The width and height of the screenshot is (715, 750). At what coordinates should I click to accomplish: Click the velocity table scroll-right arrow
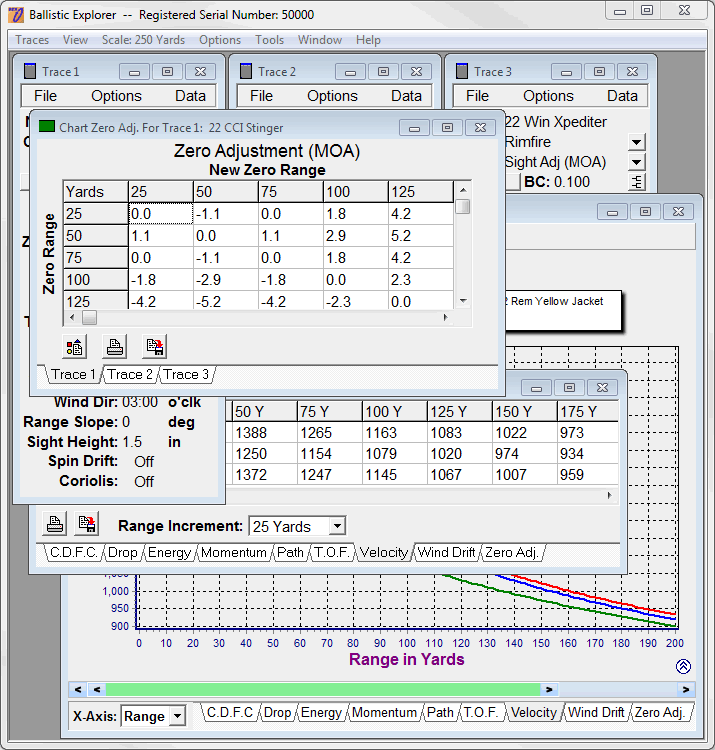[x=609, y=495]
